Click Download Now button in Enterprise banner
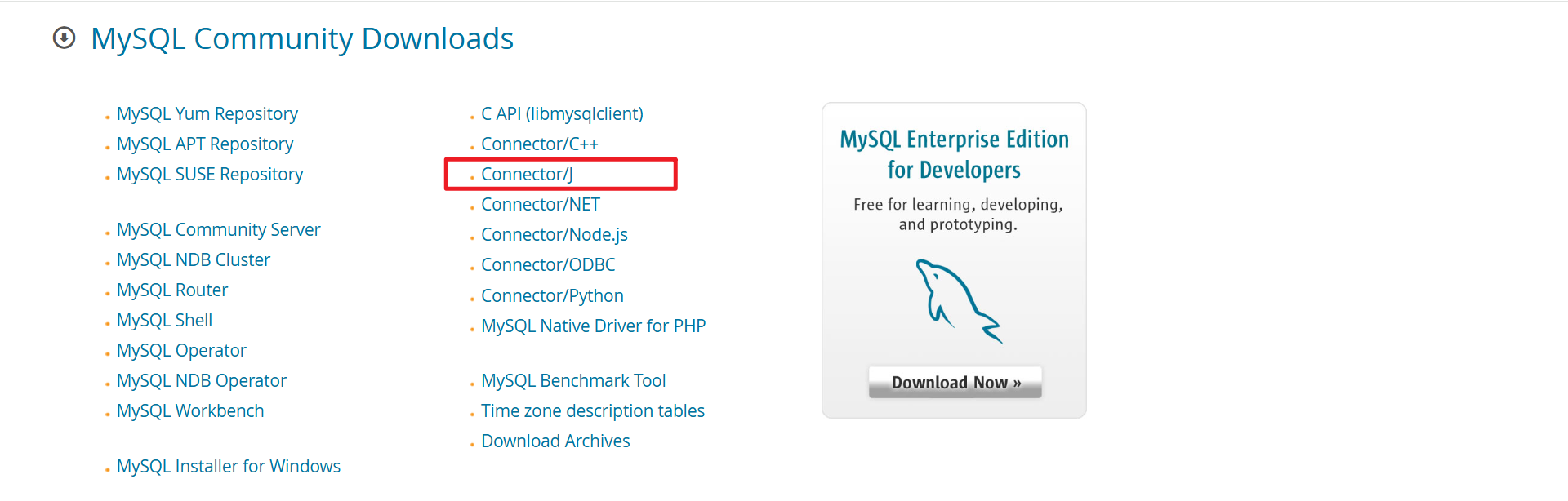Viewport: 1568px width, 501px height. (x=955, y=383)
